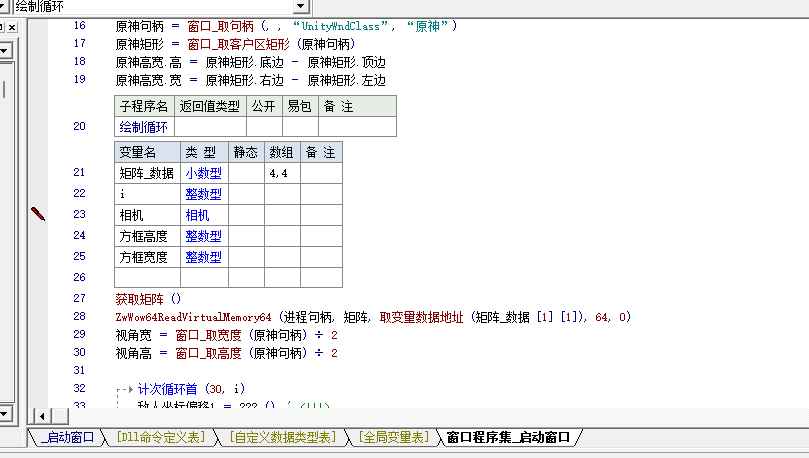Close the left side panel
Image resolution: width=809 pixels, height=458 pixels.
coord(12,27)
